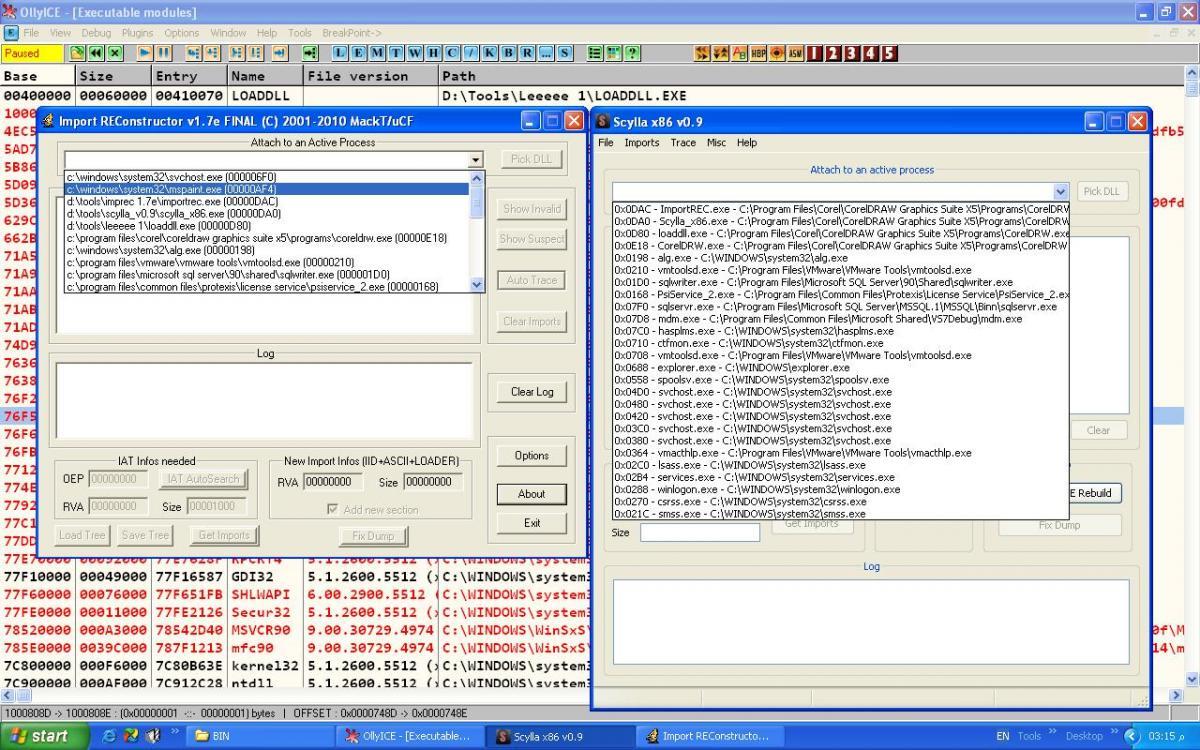Click the Scylla PE Rebuild button
The image size is (1200, 750).
[1089, 493]
